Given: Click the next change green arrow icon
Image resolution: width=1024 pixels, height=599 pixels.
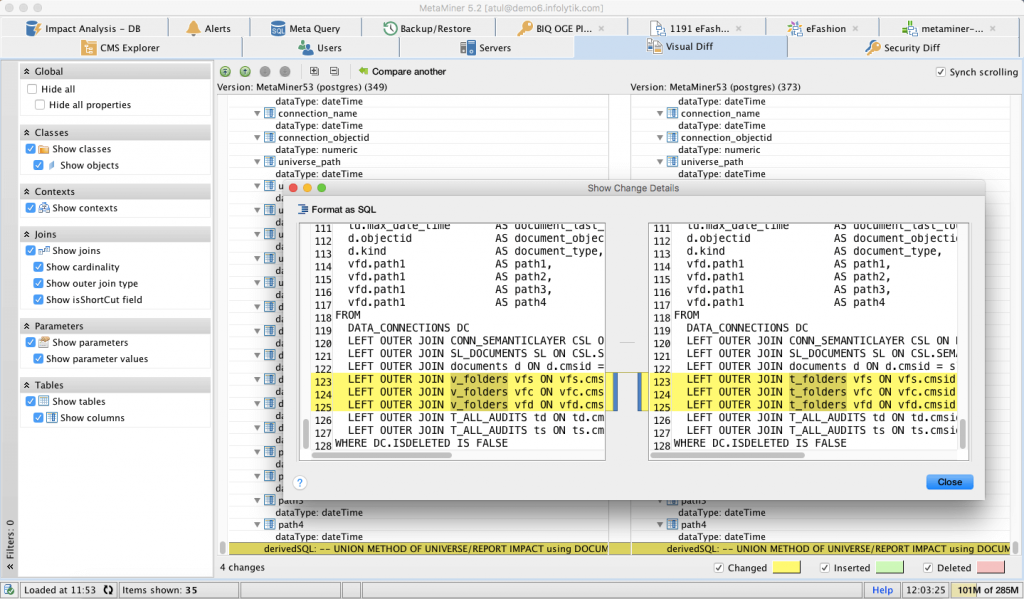Looking at the screenshot, I should point(245,71).
